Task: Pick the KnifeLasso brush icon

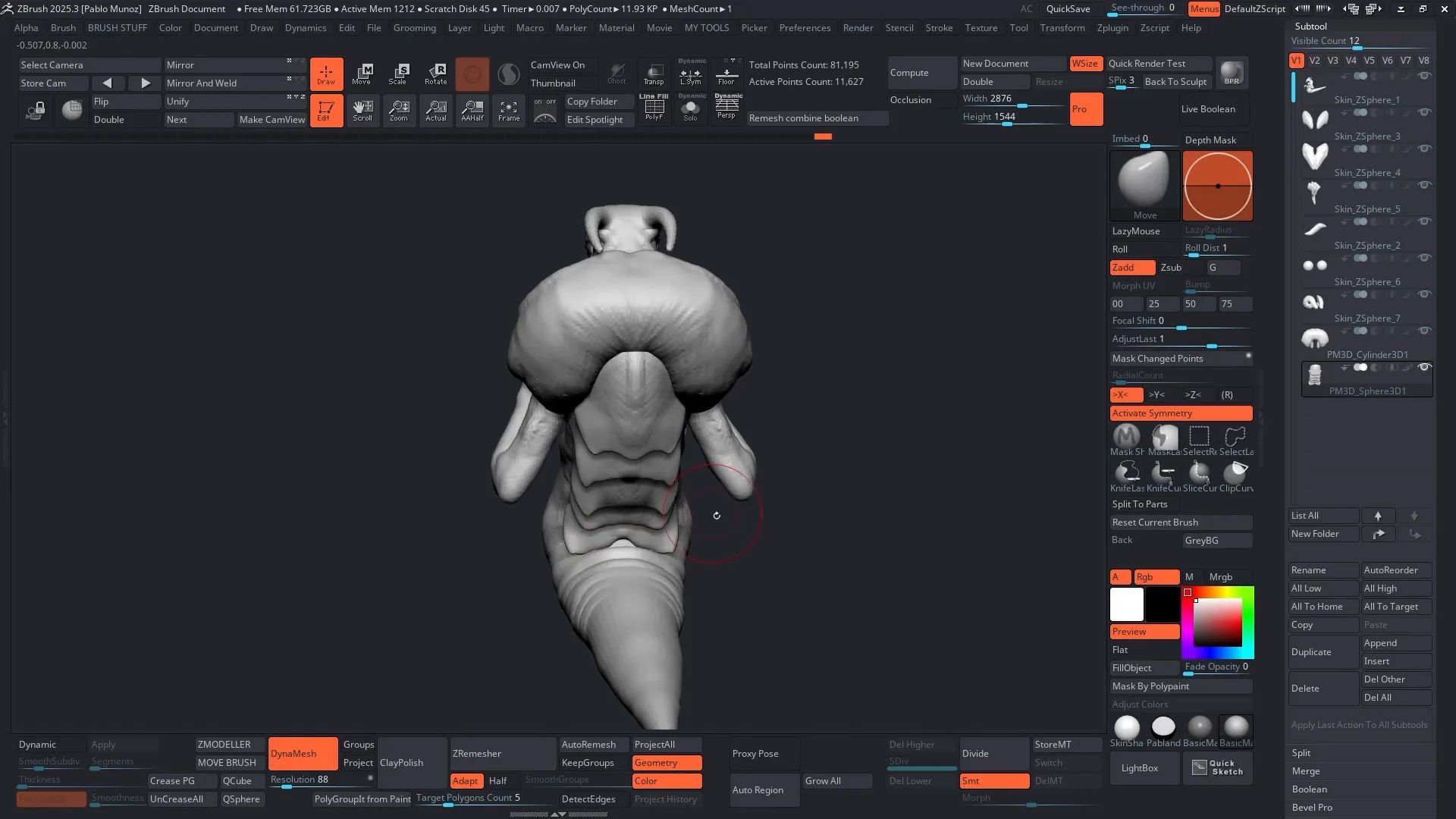Action: (1127, 474)
